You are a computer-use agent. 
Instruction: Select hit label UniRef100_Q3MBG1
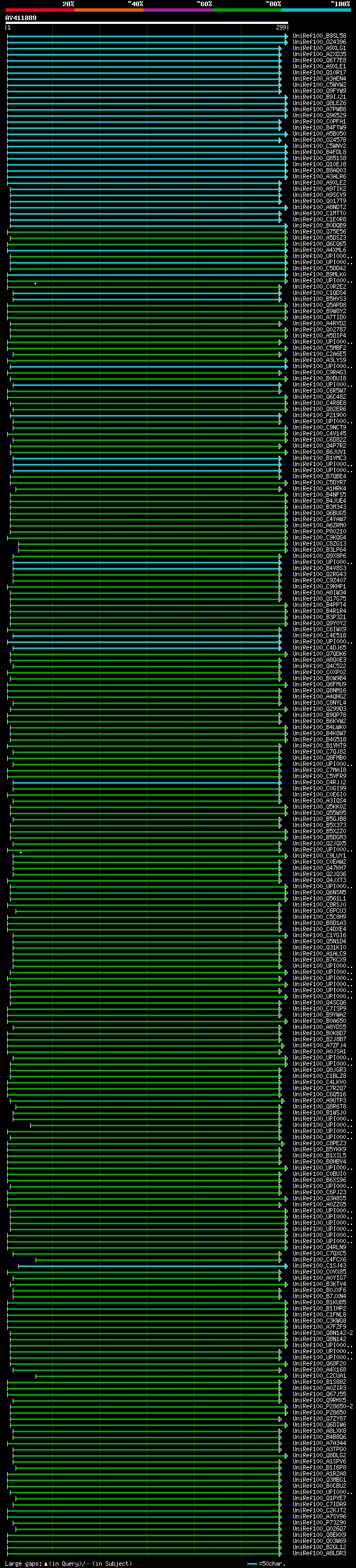point(319,1480)
